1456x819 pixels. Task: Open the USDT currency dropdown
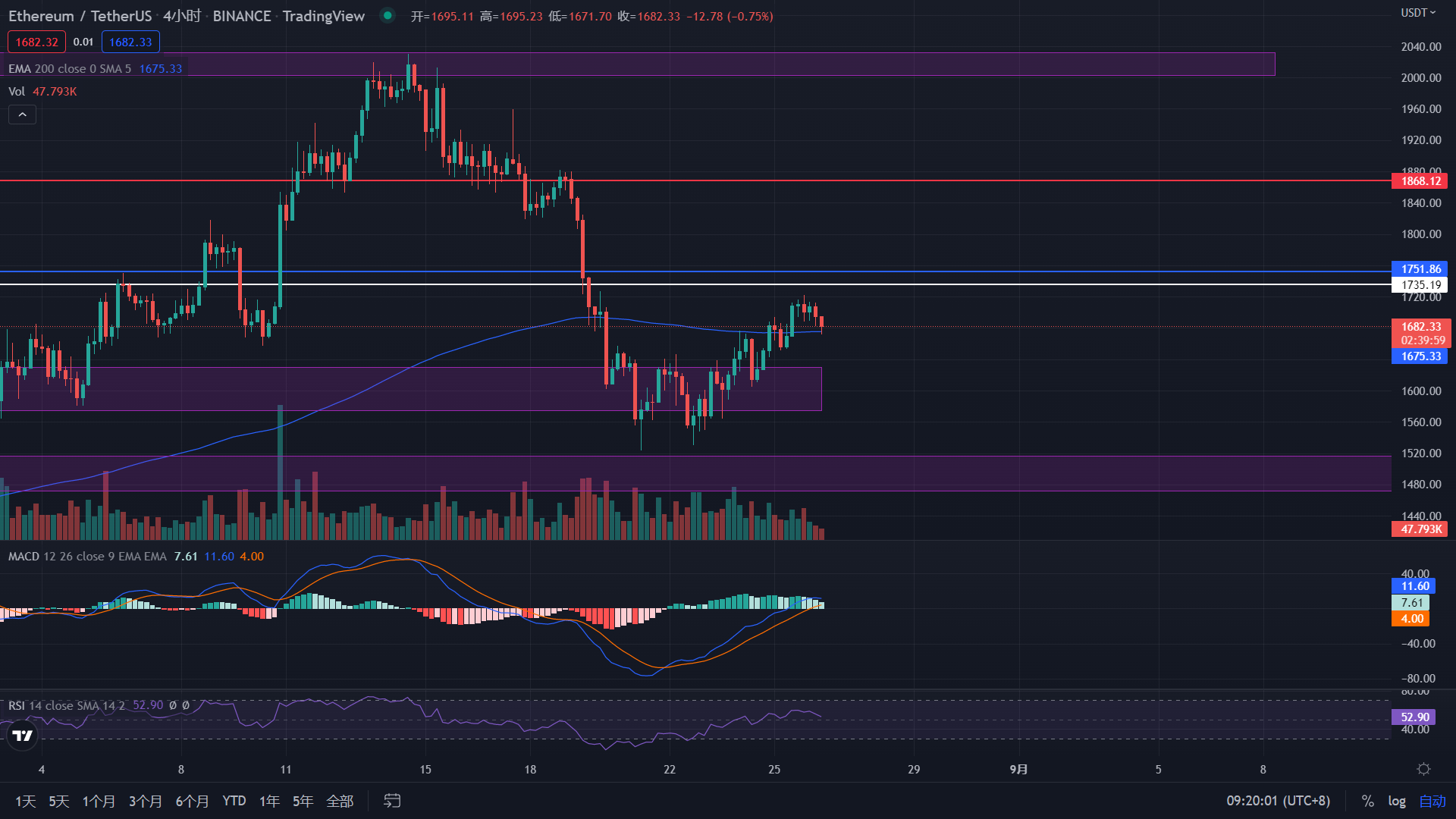(x=1417, y=13)
